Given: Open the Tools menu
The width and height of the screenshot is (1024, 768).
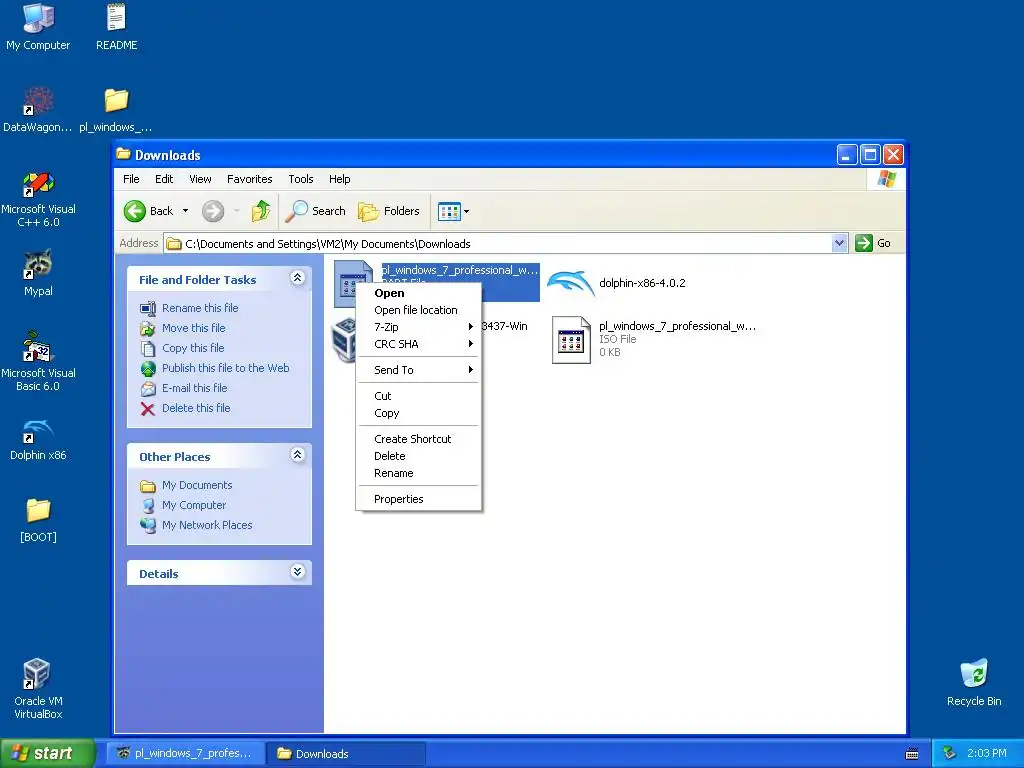Looking at the screenshot, I should point(300,179).
